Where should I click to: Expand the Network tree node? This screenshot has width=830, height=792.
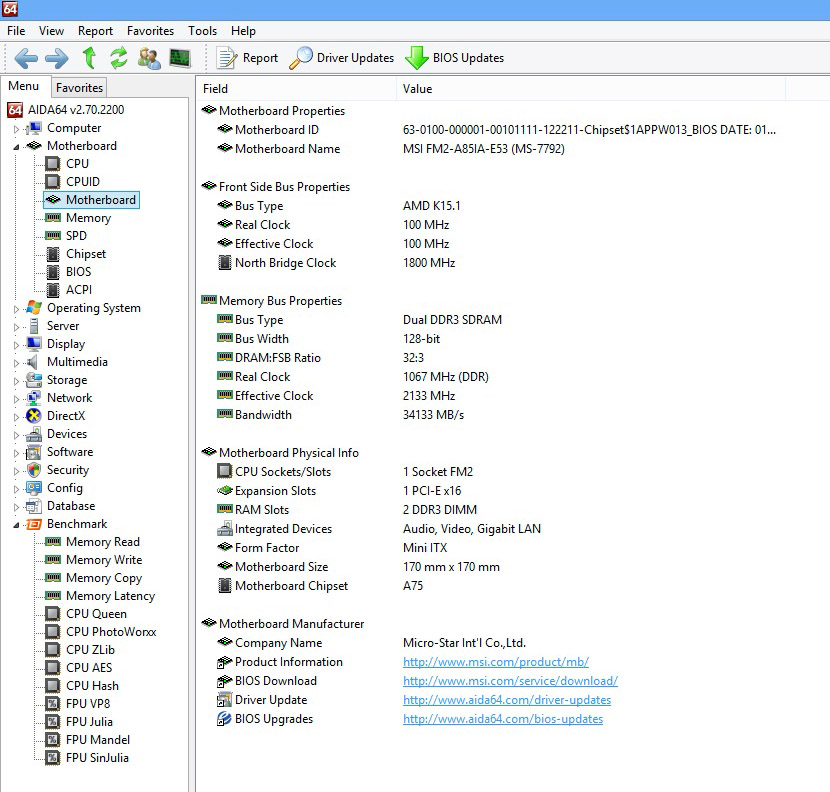tap(16, 399)
